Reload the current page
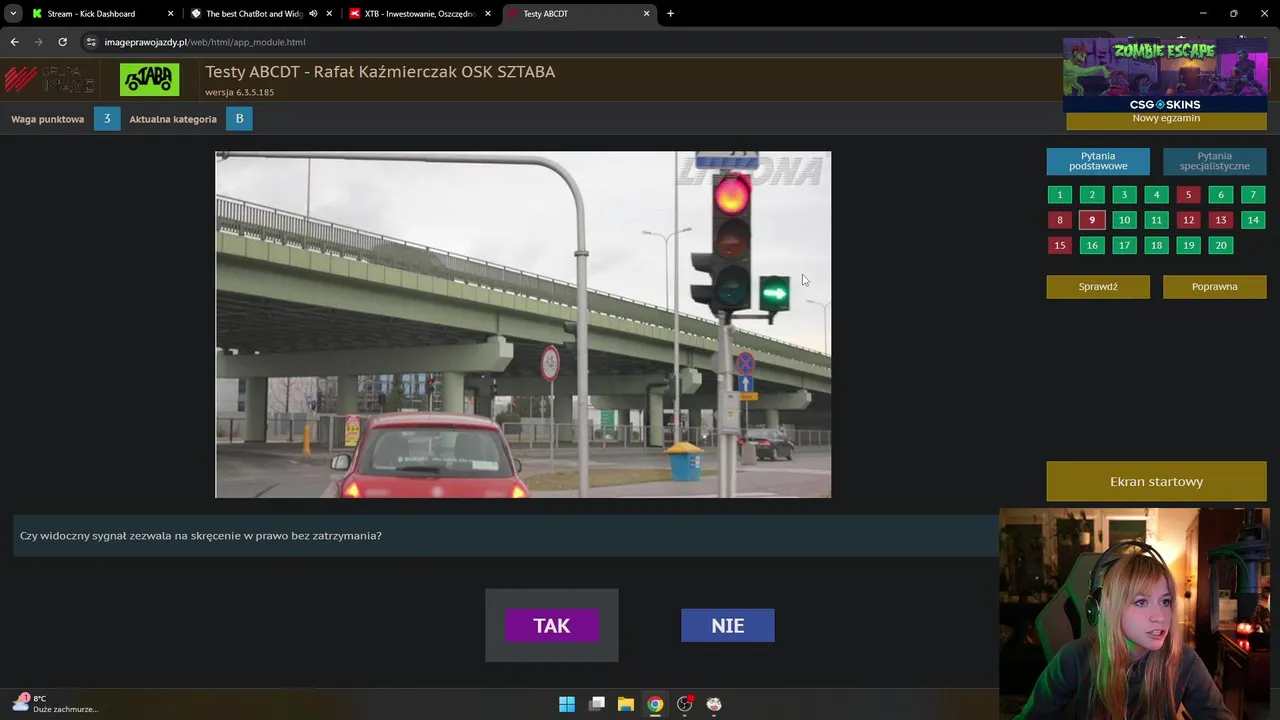 click(x=62, y=42)
